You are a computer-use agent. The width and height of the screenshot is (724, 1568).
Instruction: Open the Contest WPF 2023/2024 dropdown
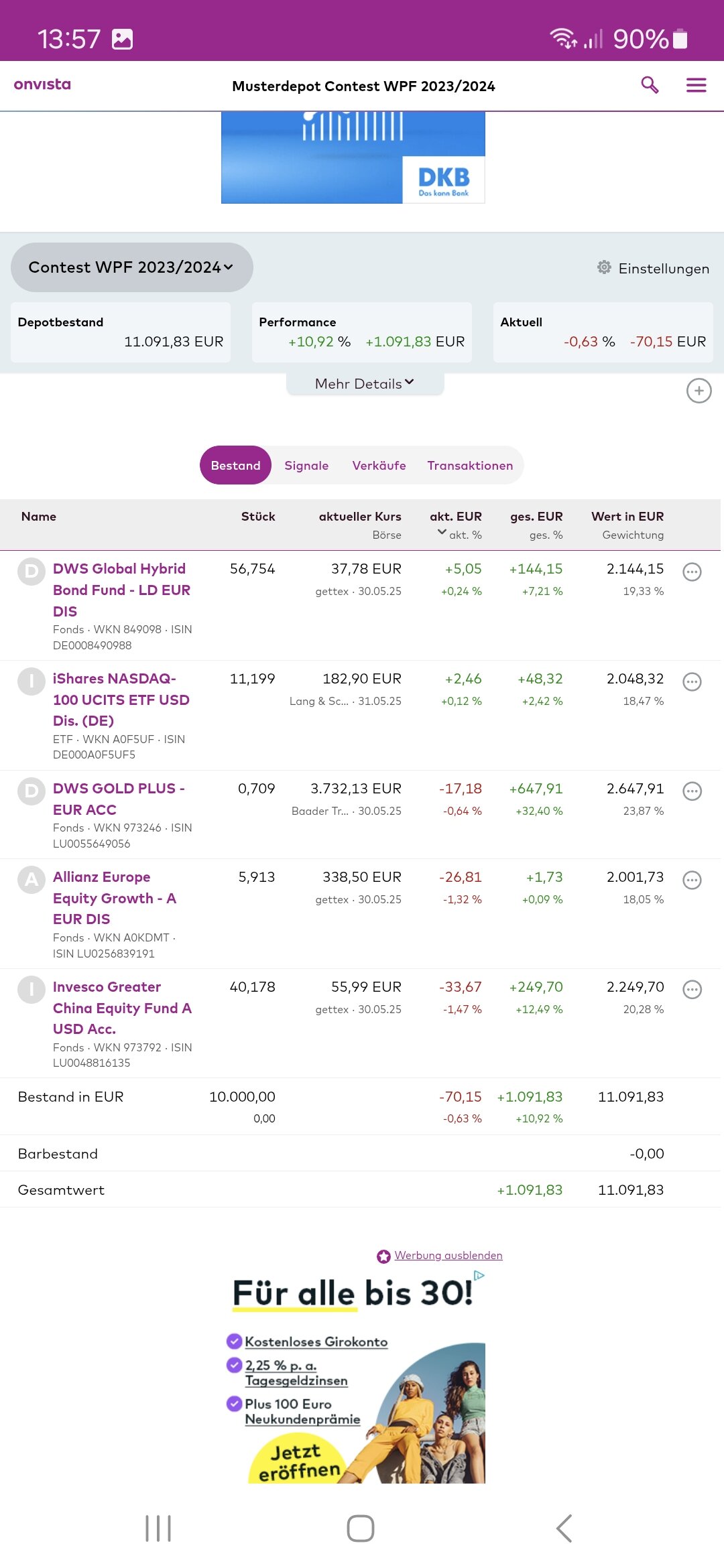[131, 267]
